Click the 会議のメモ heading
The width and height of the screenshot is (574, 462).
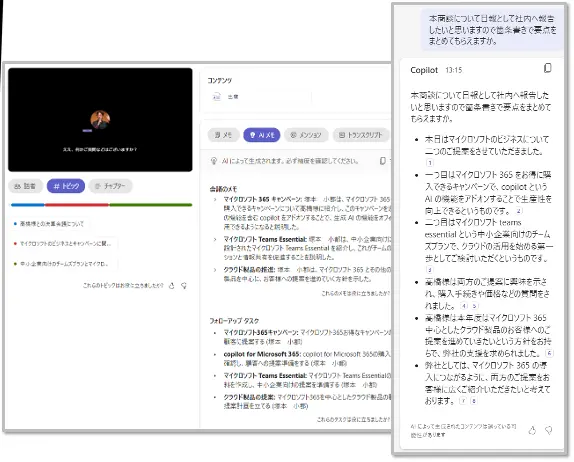click(223, 189)
